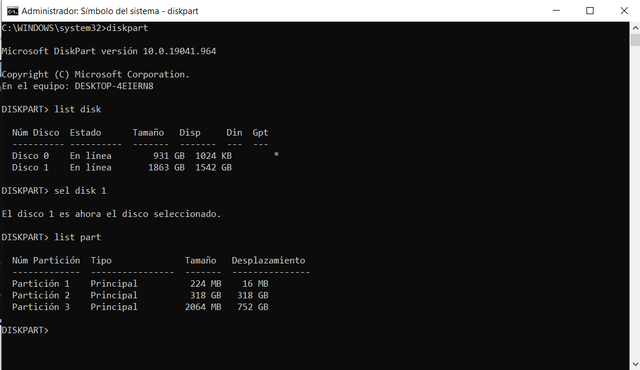Click the 'C:\WINDOWS\system32>diskpart' line
640x370 pixels.
[75, 28]
